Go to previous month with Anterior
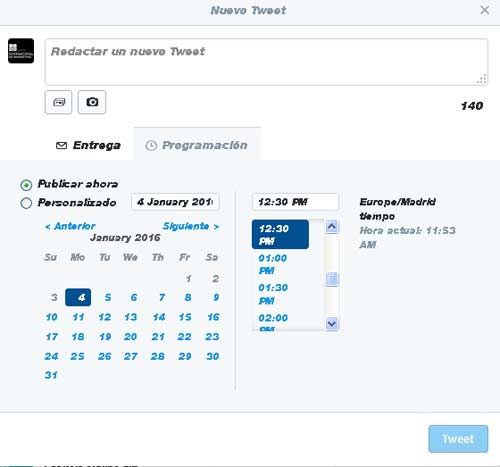500x467 pixels. (70, 226)
